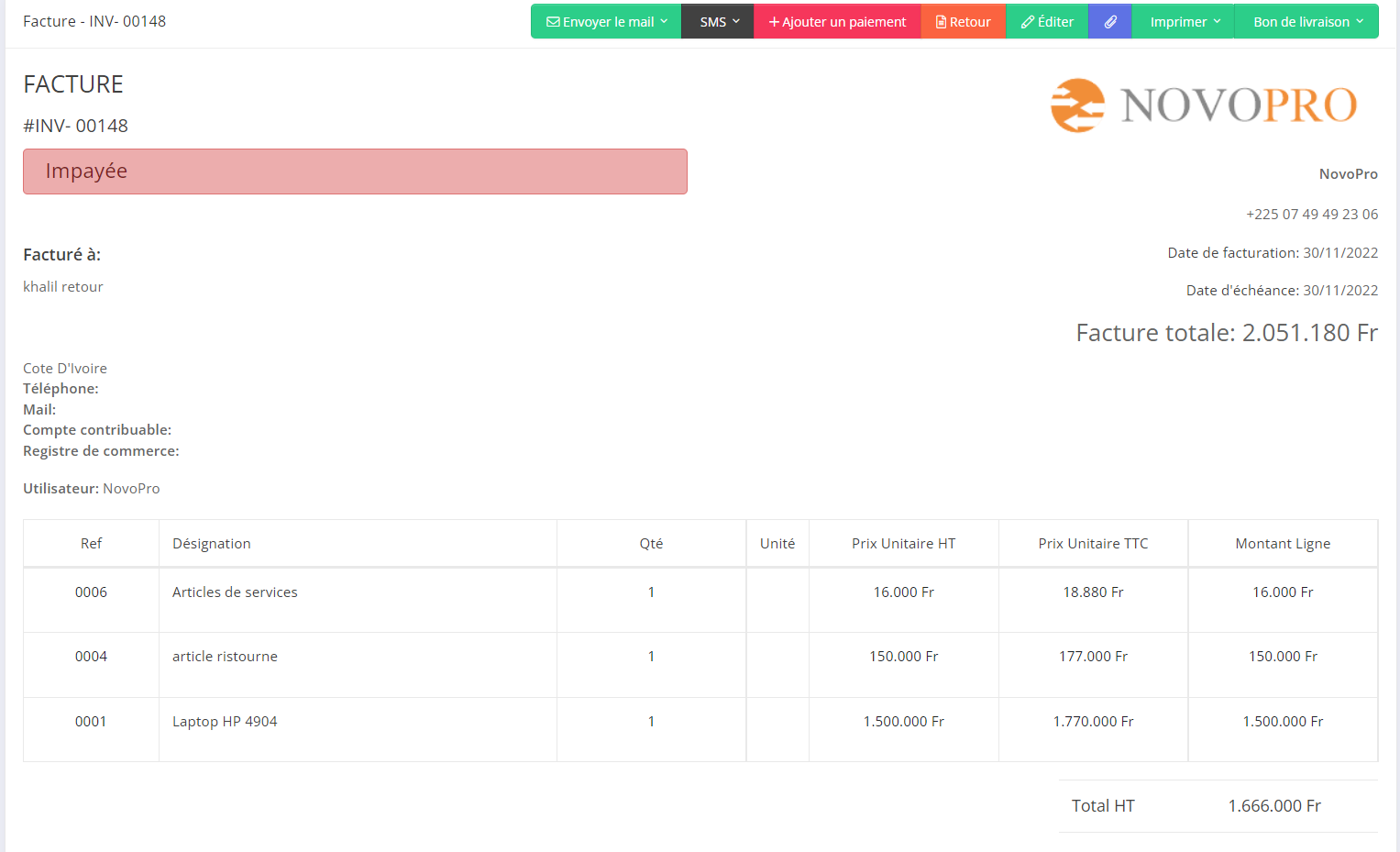Open the Imprimer dropdown
The image size is (1400, 852).
pyautogui.click(x=1184, y=22)
